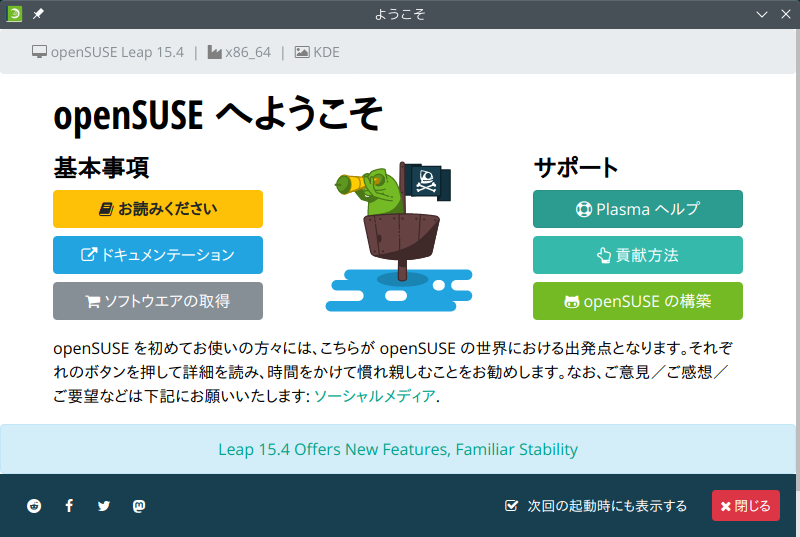Open the Twitter social icon
Viewport: 800px width, 537px height.
pos(104,506)
